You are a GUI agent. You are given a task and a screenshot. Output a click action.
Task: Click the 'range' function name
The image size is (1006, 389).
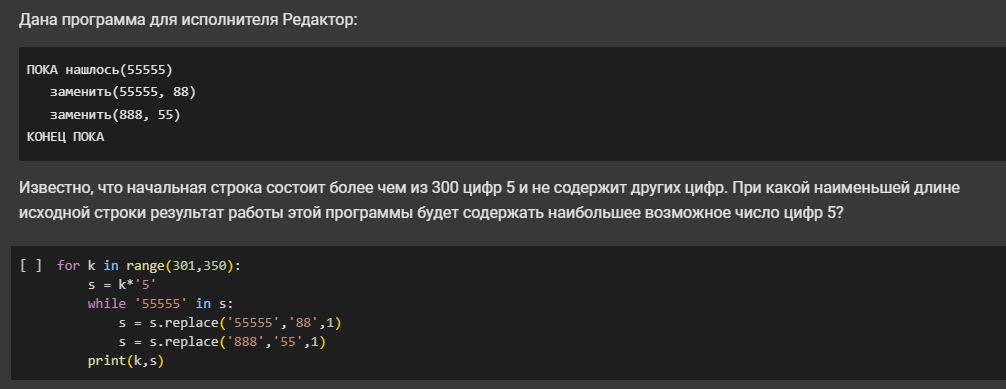145,265
